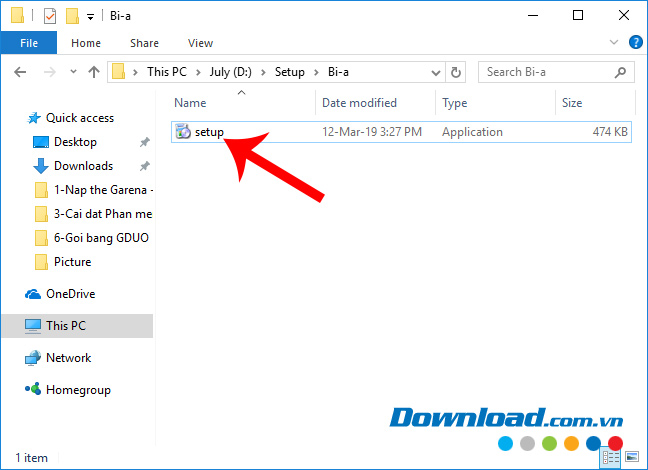Open Downloads in the navigation pane
Screen dimensions: 648x470
[x=83, y=166]
